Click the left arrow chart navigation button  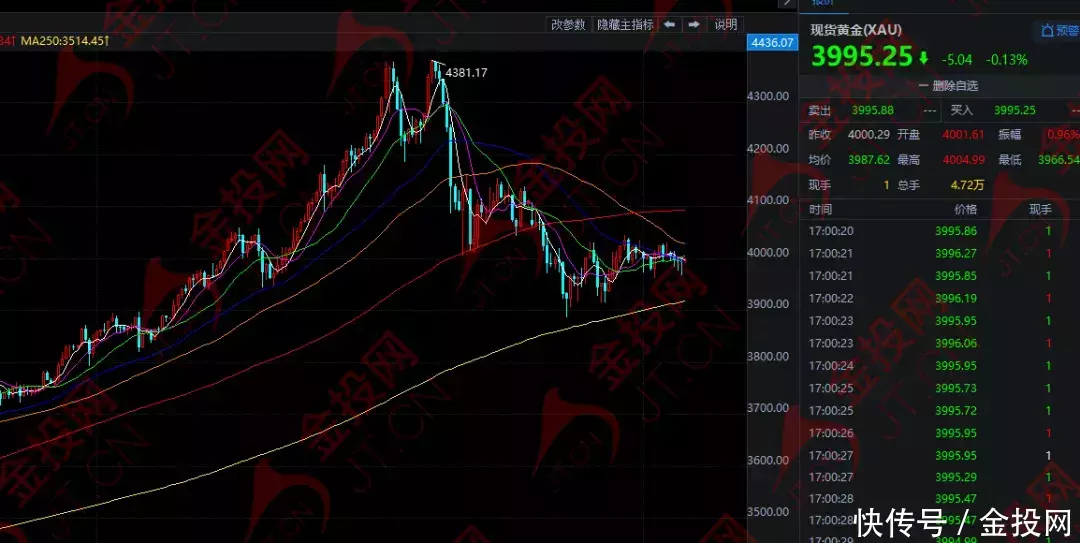(x=670, y=25)
